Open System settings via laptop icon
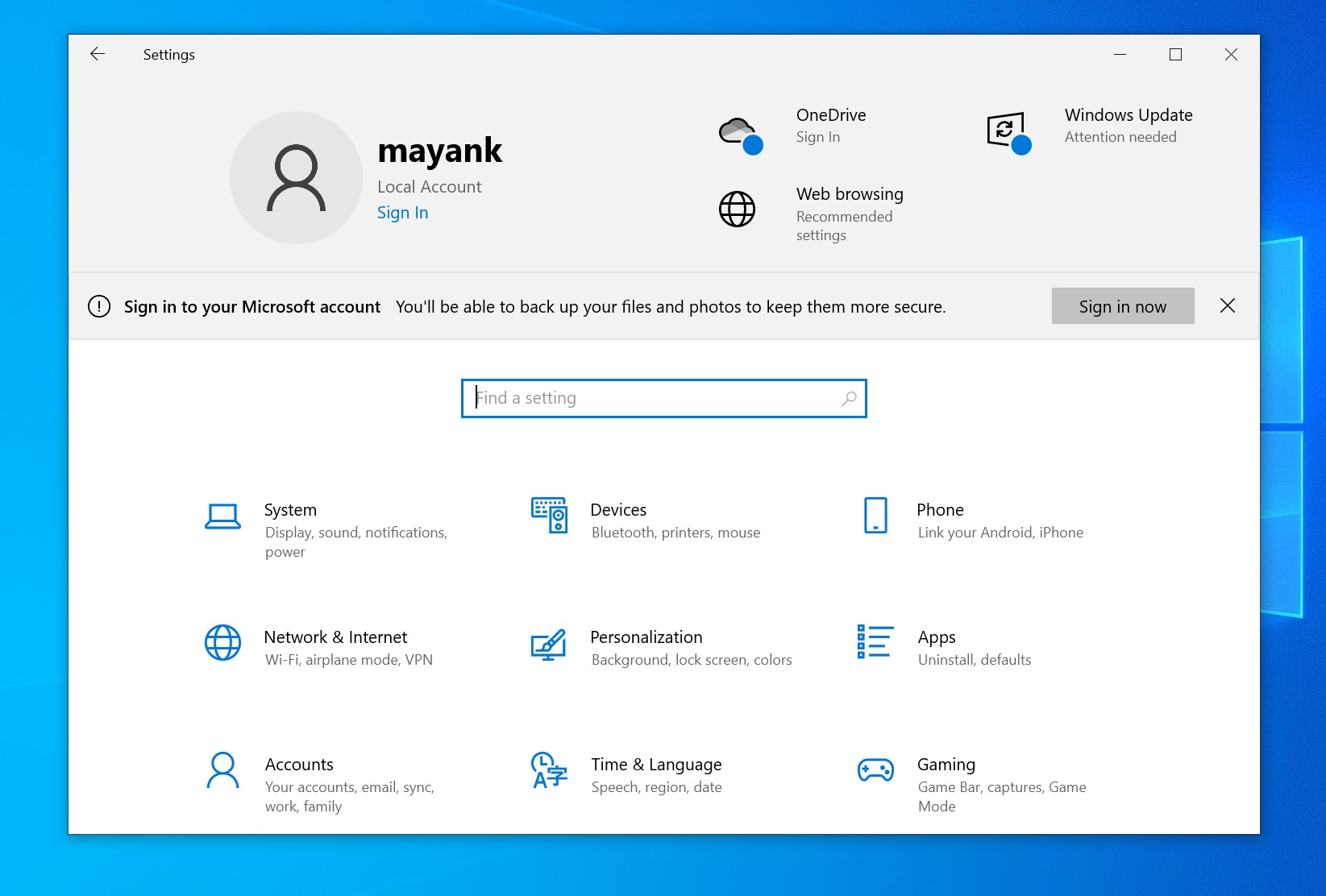1326x896 pixels. click(x=223, y=516)
